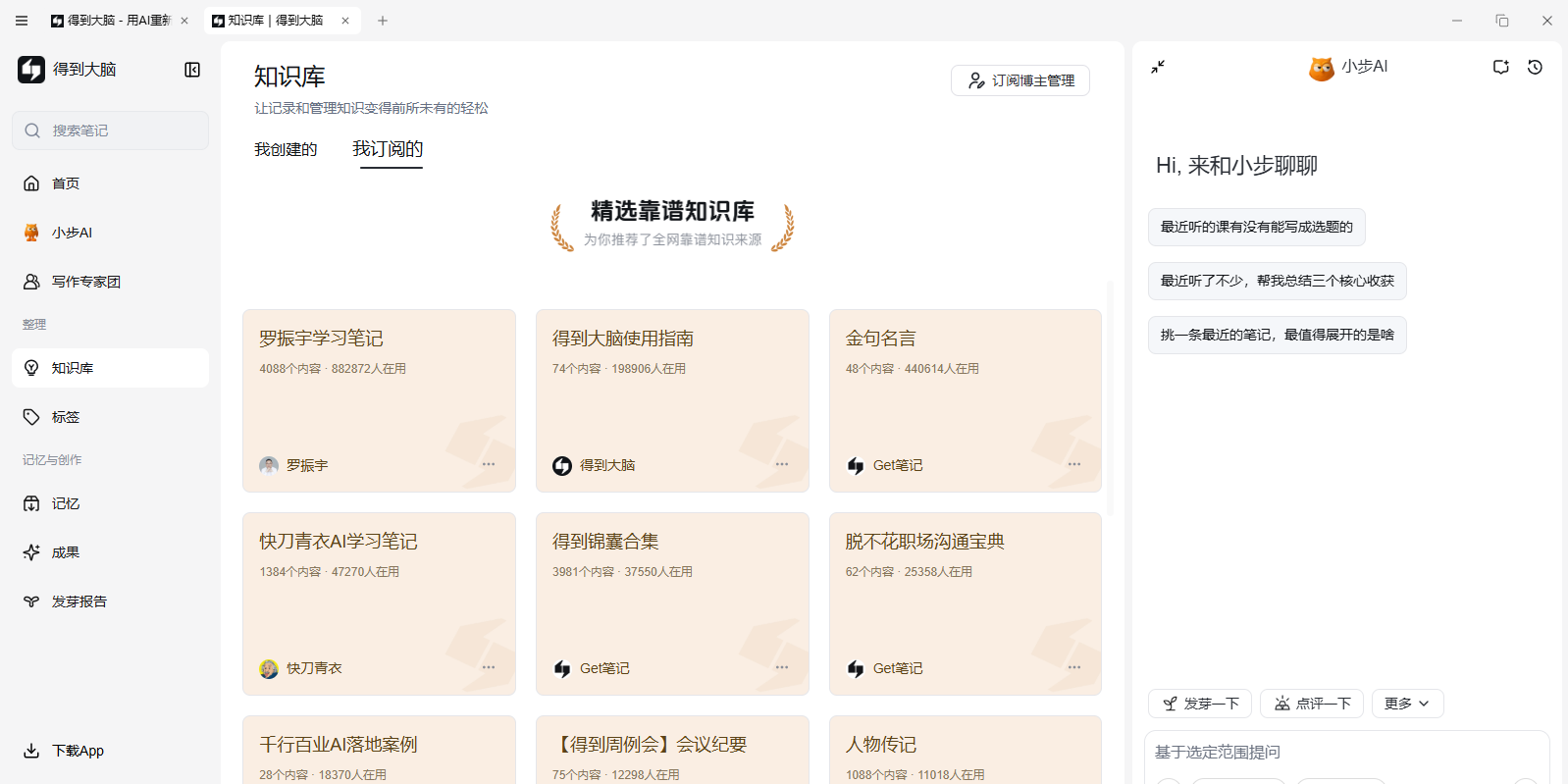The image size is (1568, 784).
Task: Open 标签 tags in the sidebar
Action: coord(110,417)
